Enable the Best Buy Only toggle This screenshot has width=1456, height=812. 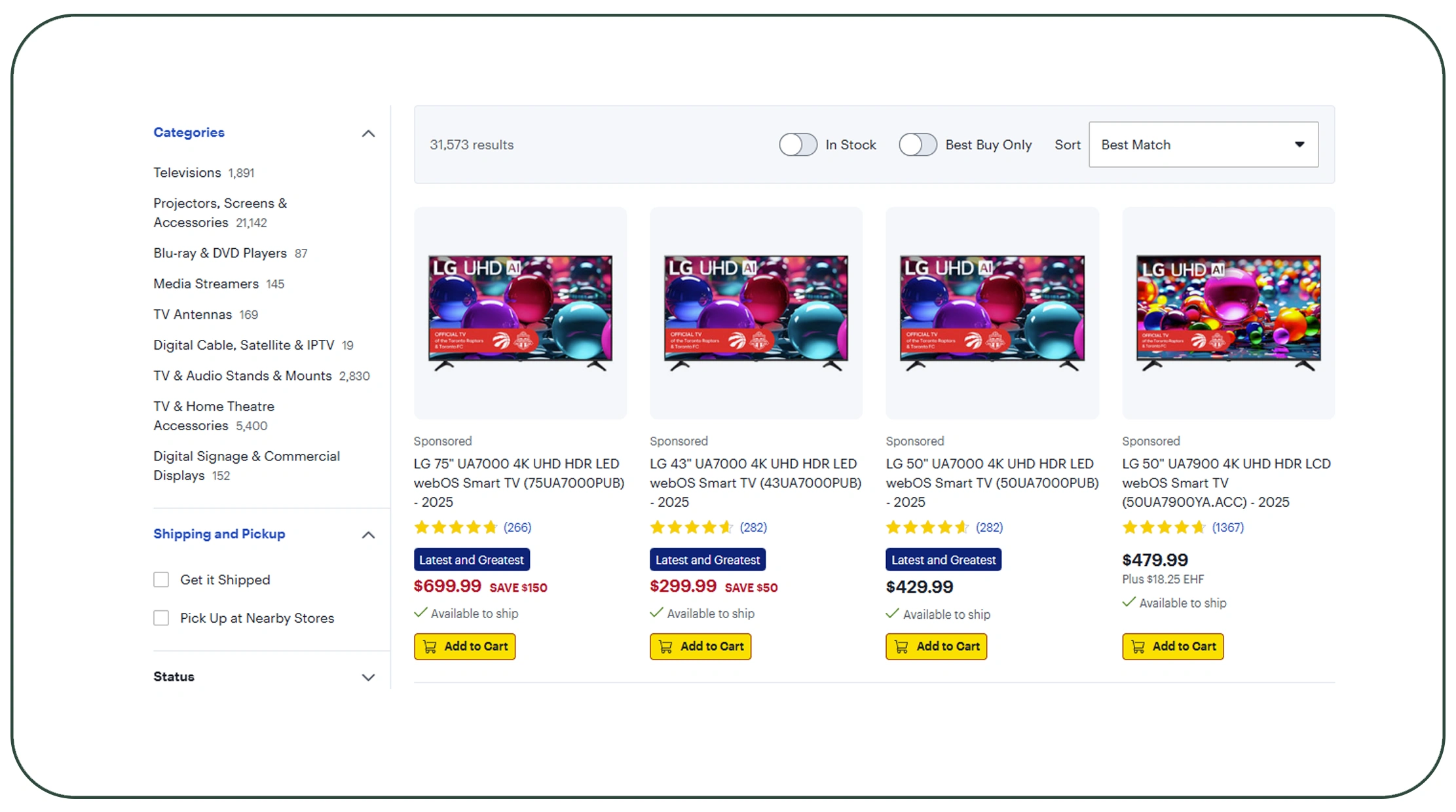[x=918, y=145]
